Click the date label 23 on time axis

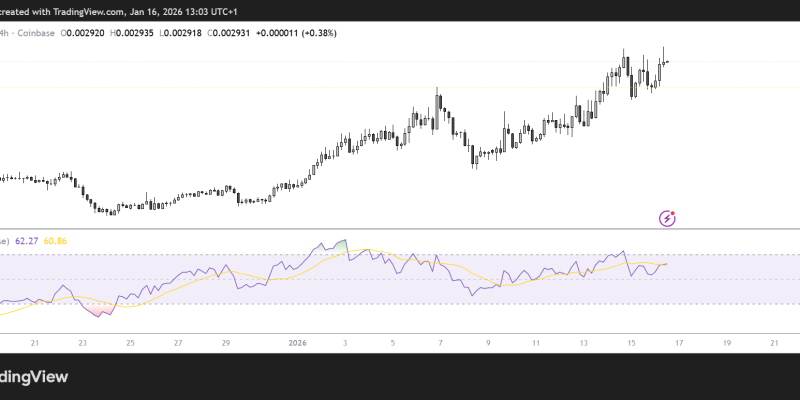[83, 342]
